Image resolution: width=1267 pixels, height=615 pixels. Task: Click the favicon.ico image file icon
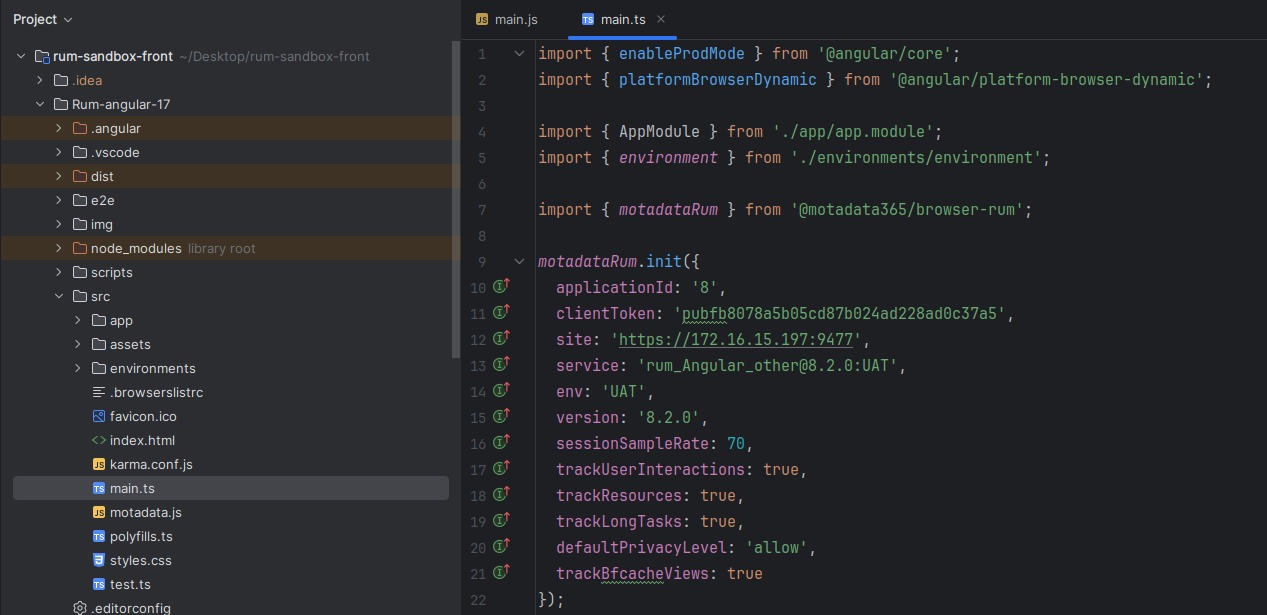click(x=99, y=416)
